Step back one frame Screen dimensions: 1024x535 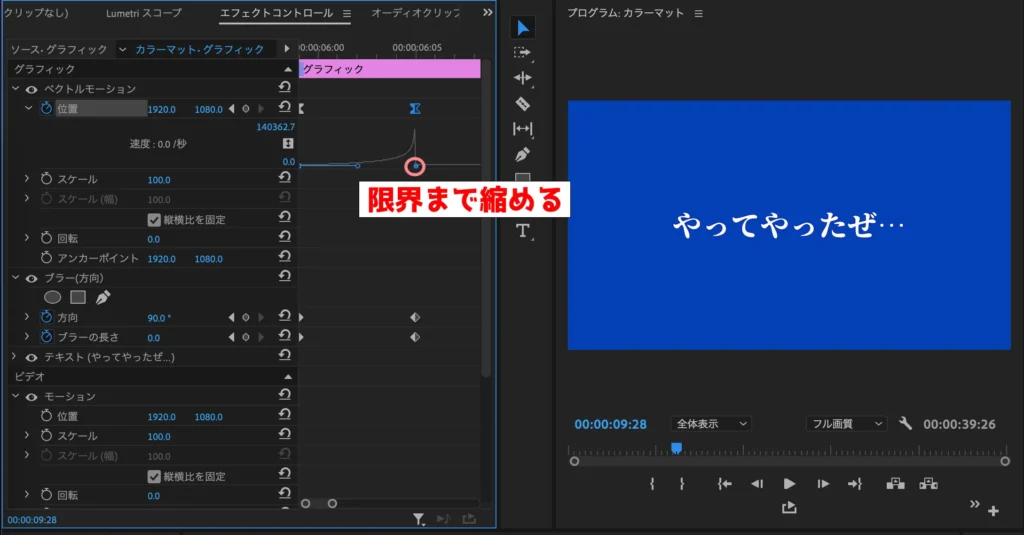tap(757, 483)
